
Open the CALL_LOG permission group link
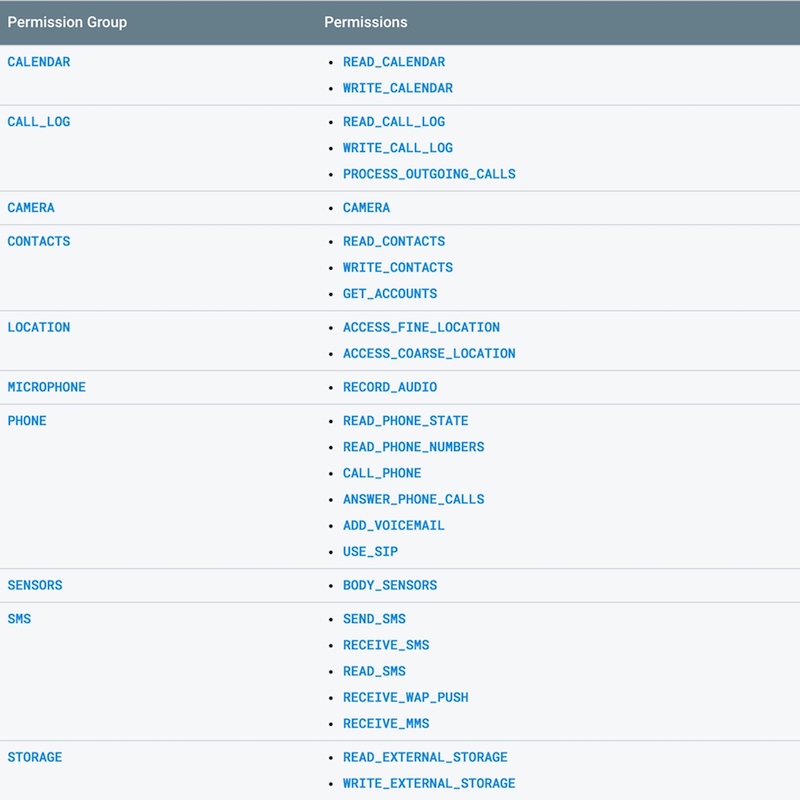(x=39, y=121)
